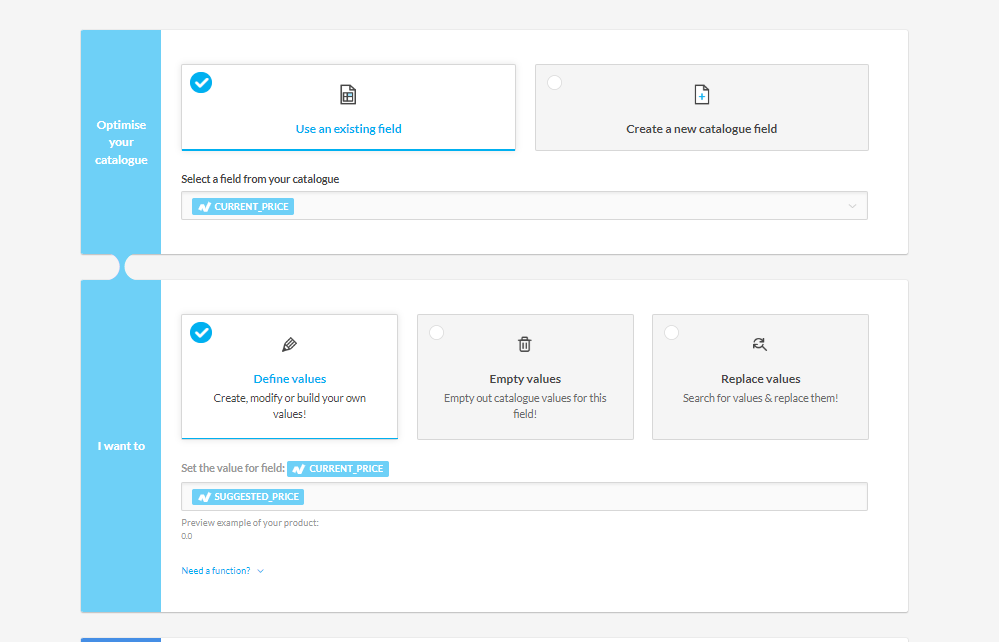Click the table icon for existing field

point(348,95)
